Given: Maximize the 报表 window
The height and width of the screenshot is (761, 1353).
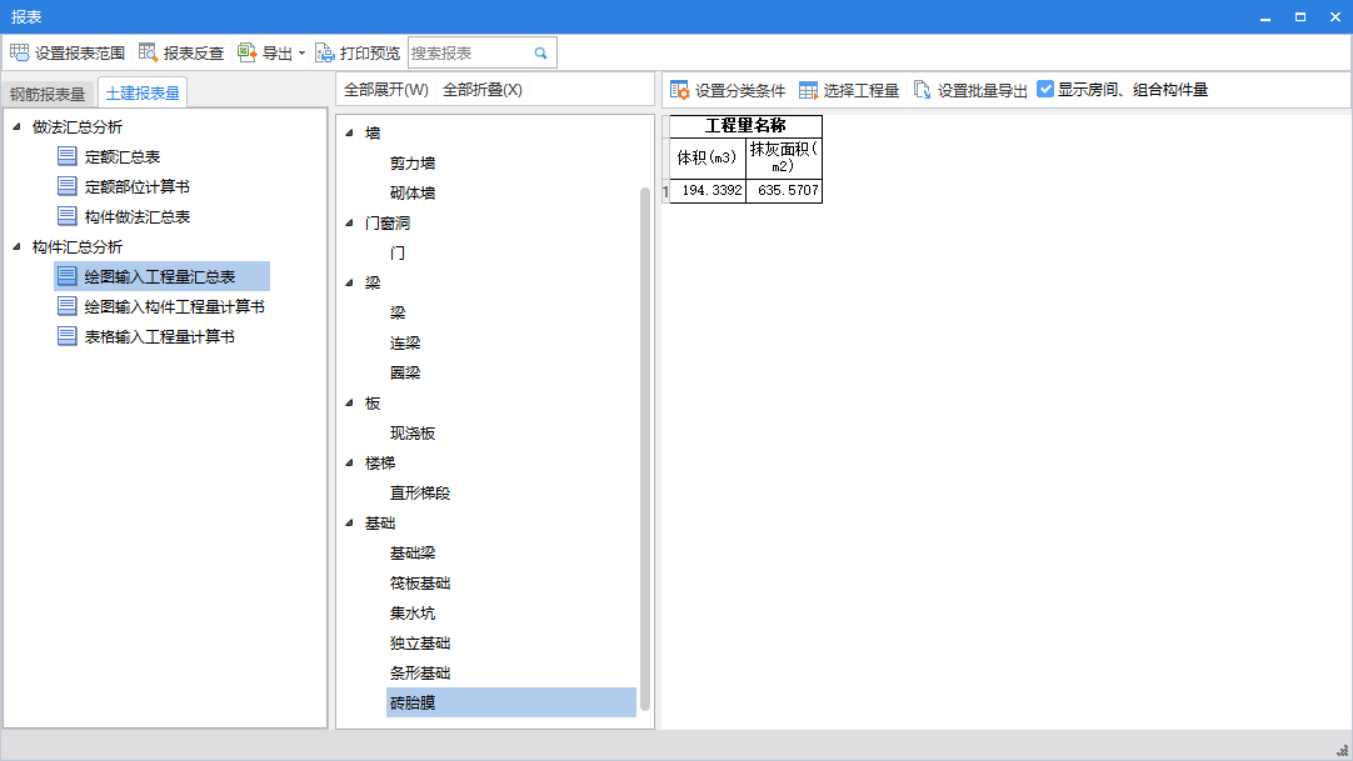Looking at the screenshot, I should coord(1300,17).
